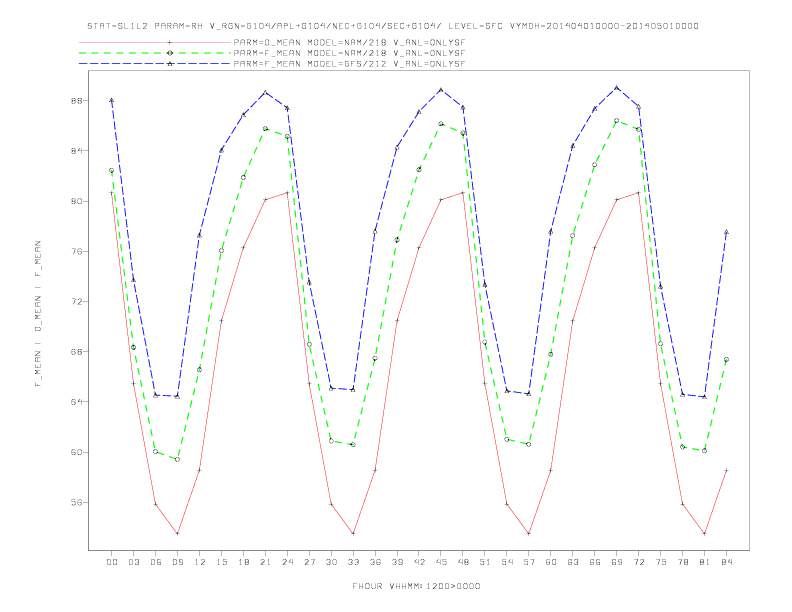Click y-axis tick label 60
The image size is (792, 612).
coord(76,452)
